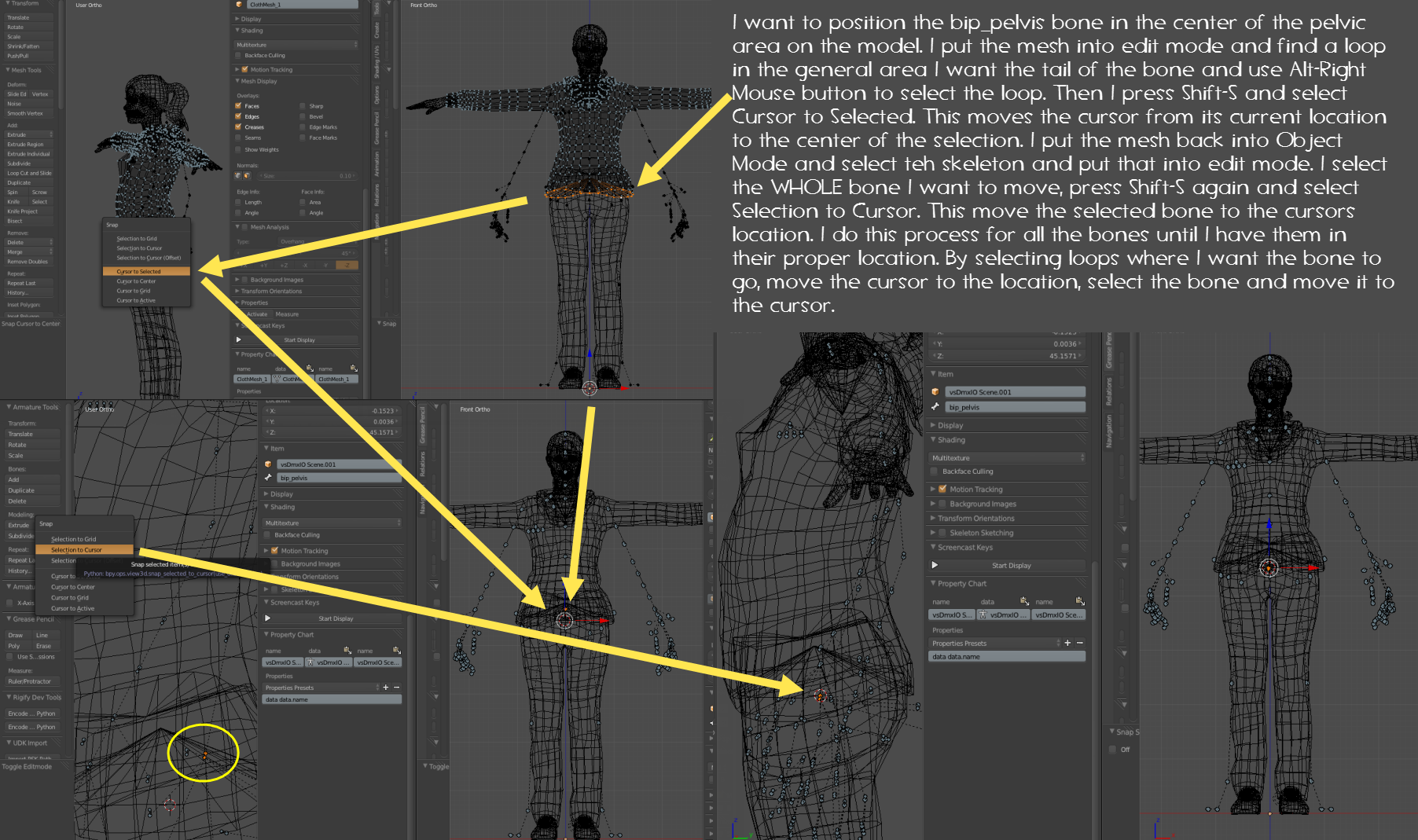Uncheck the Faces overlay checkbox
The width and height of the screenshot is (1418, 840).
click(x=238, y=106)
